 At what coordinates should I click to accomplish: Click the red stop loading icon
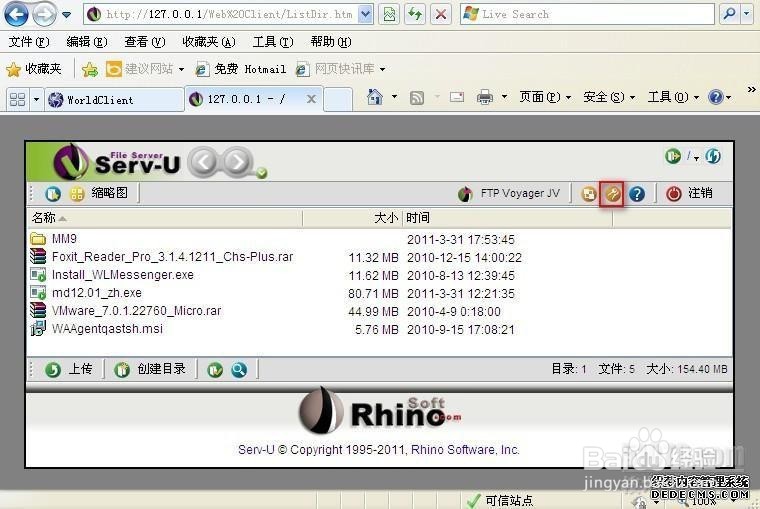click(x=441, y=15)
